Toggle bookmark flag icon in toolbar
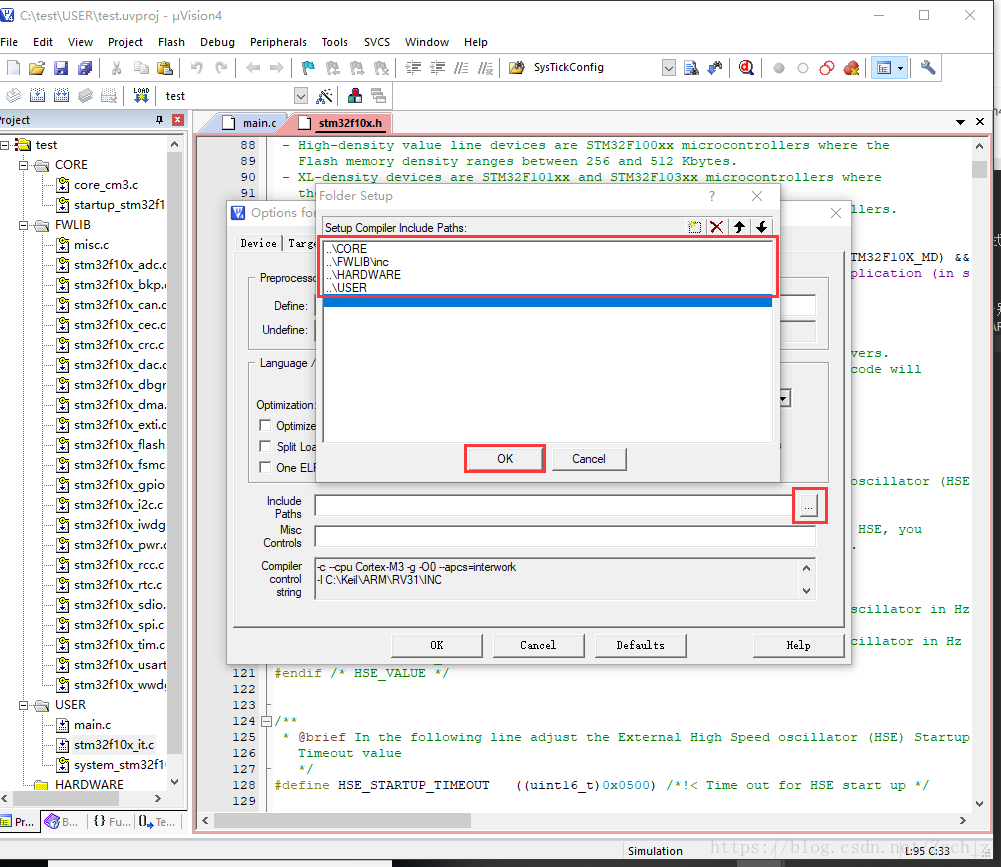Screen dimensions: 1001x867 pos(308,68)
